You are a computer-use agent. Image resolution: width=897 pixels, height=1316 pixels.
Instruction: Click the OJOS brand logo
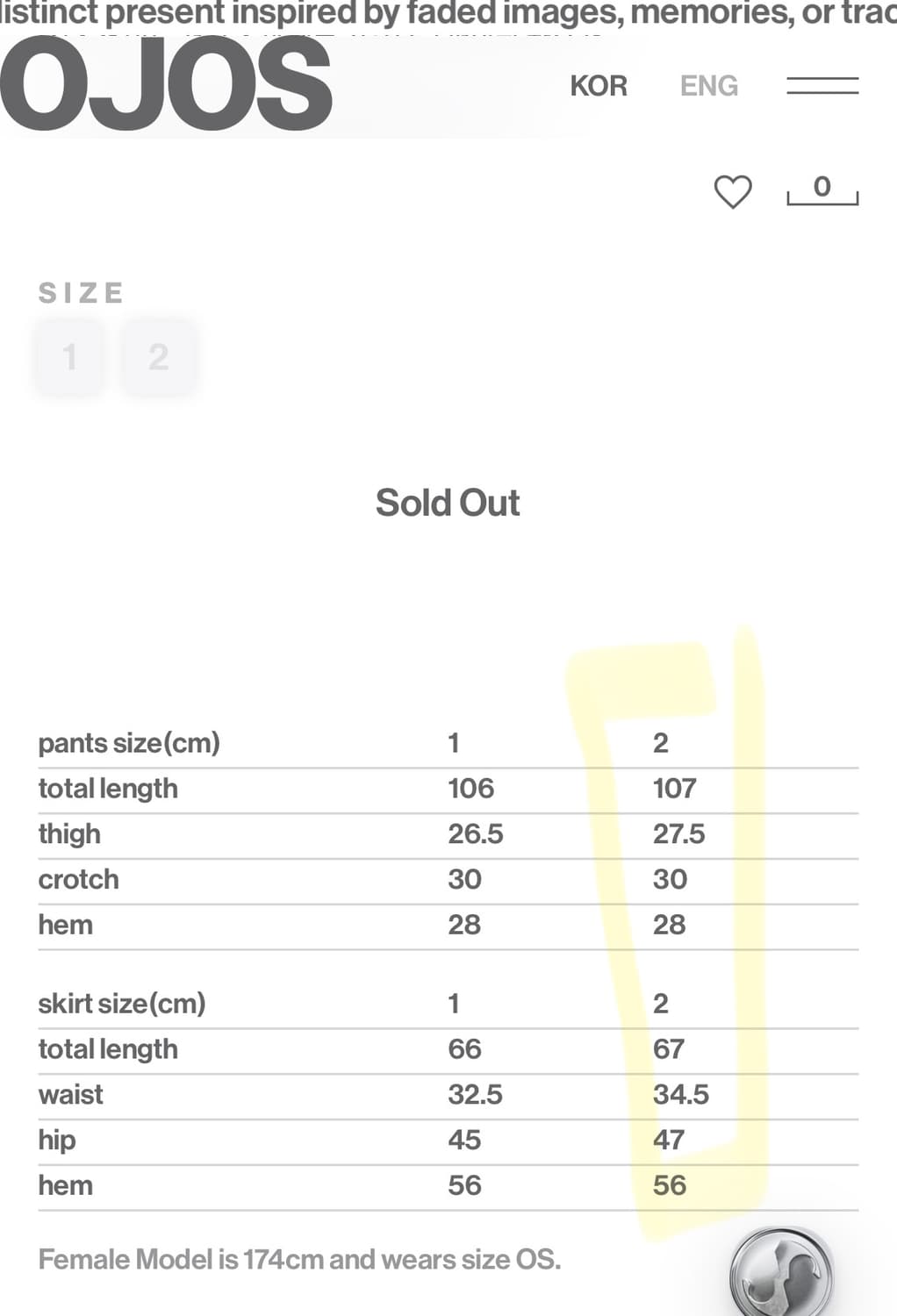coord(167,86)
